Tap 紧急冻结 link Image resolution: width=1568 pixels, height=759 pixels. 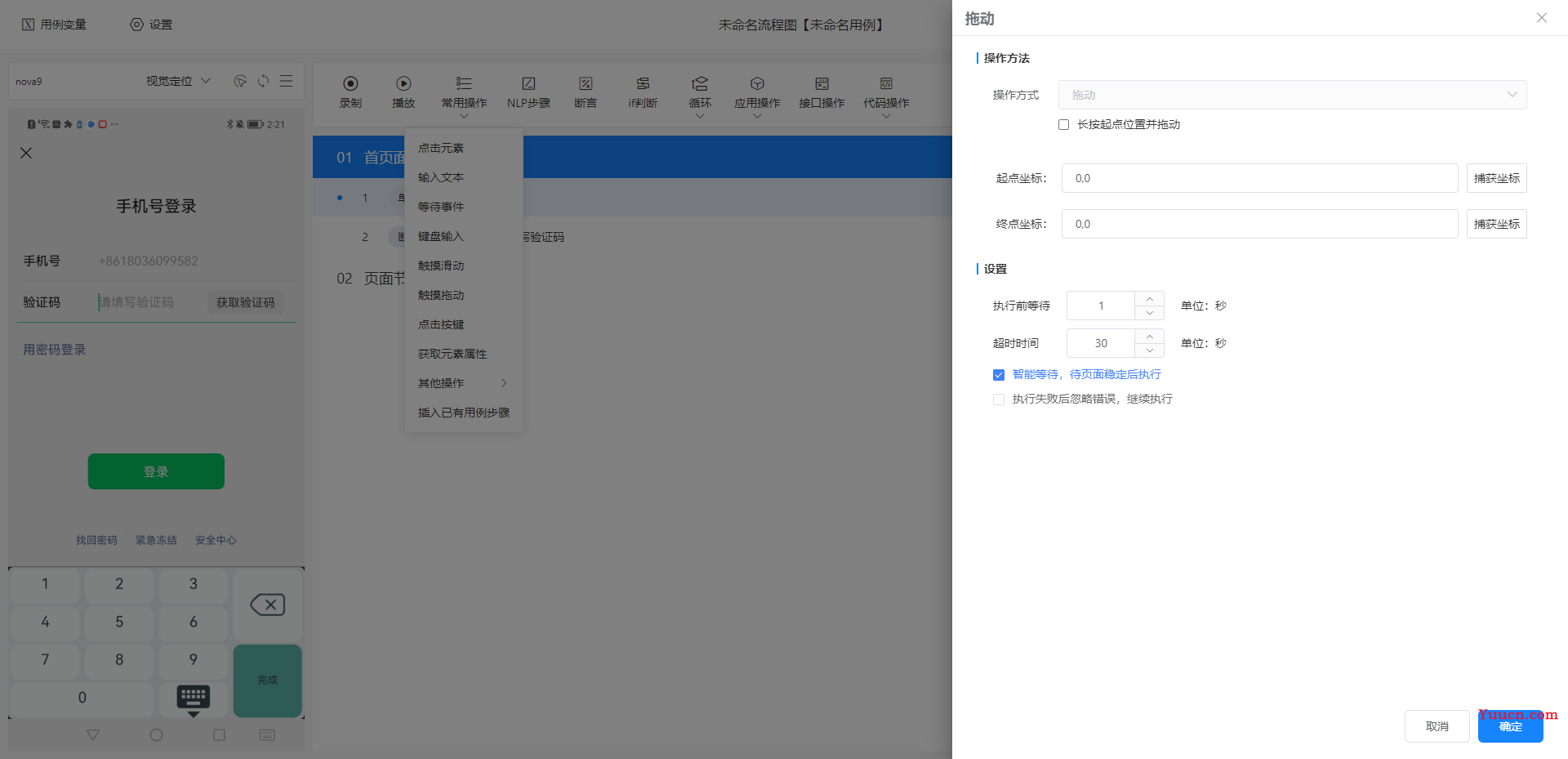click(x=156, y=540)
